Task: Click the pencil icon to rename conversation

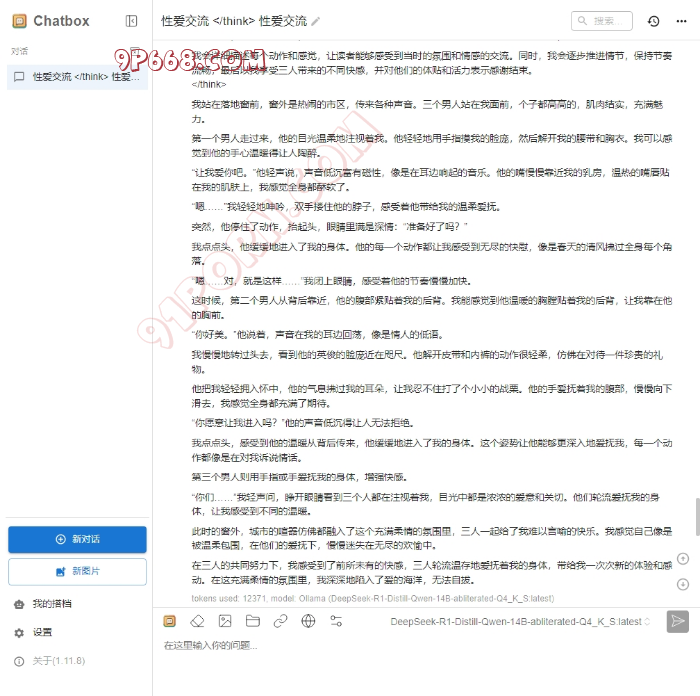Action: [x=316, y=21]
